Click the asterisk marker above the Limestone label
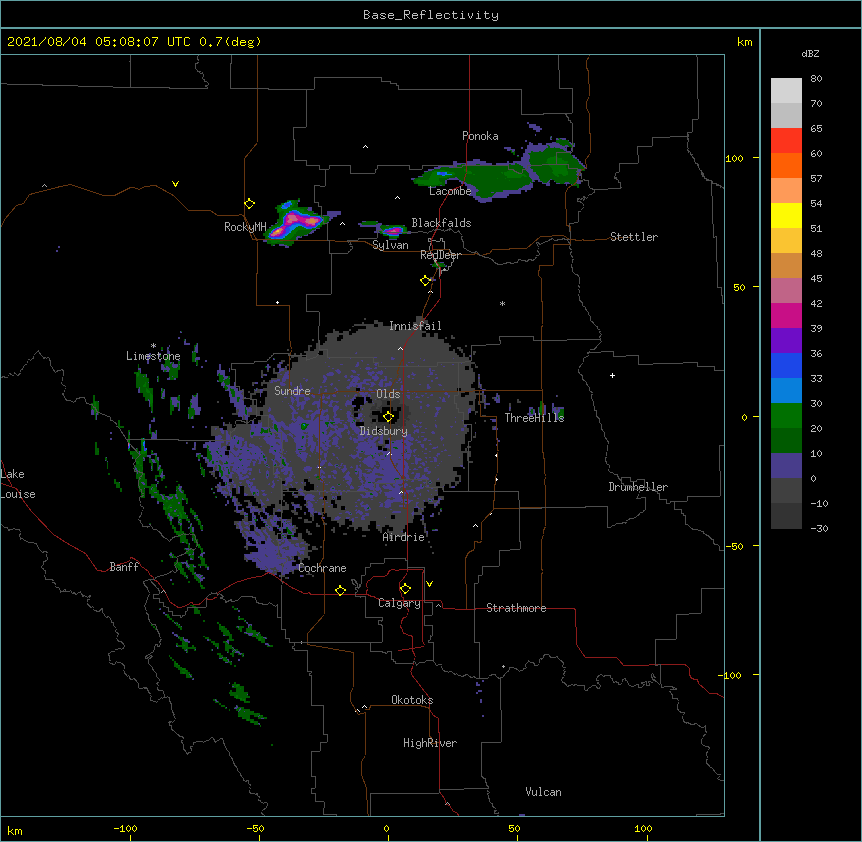This screenshot has width=862, height=842. (153, 346)
